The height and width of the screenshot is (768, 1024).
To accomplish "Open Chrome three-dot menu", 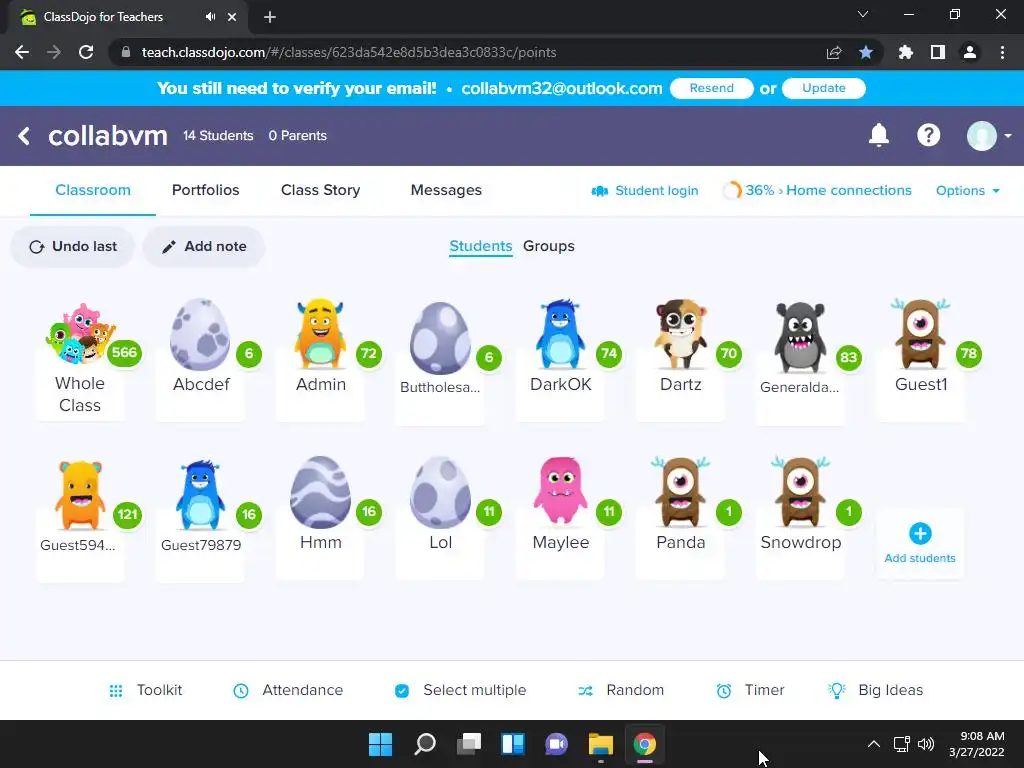I will coord(1002,52).
